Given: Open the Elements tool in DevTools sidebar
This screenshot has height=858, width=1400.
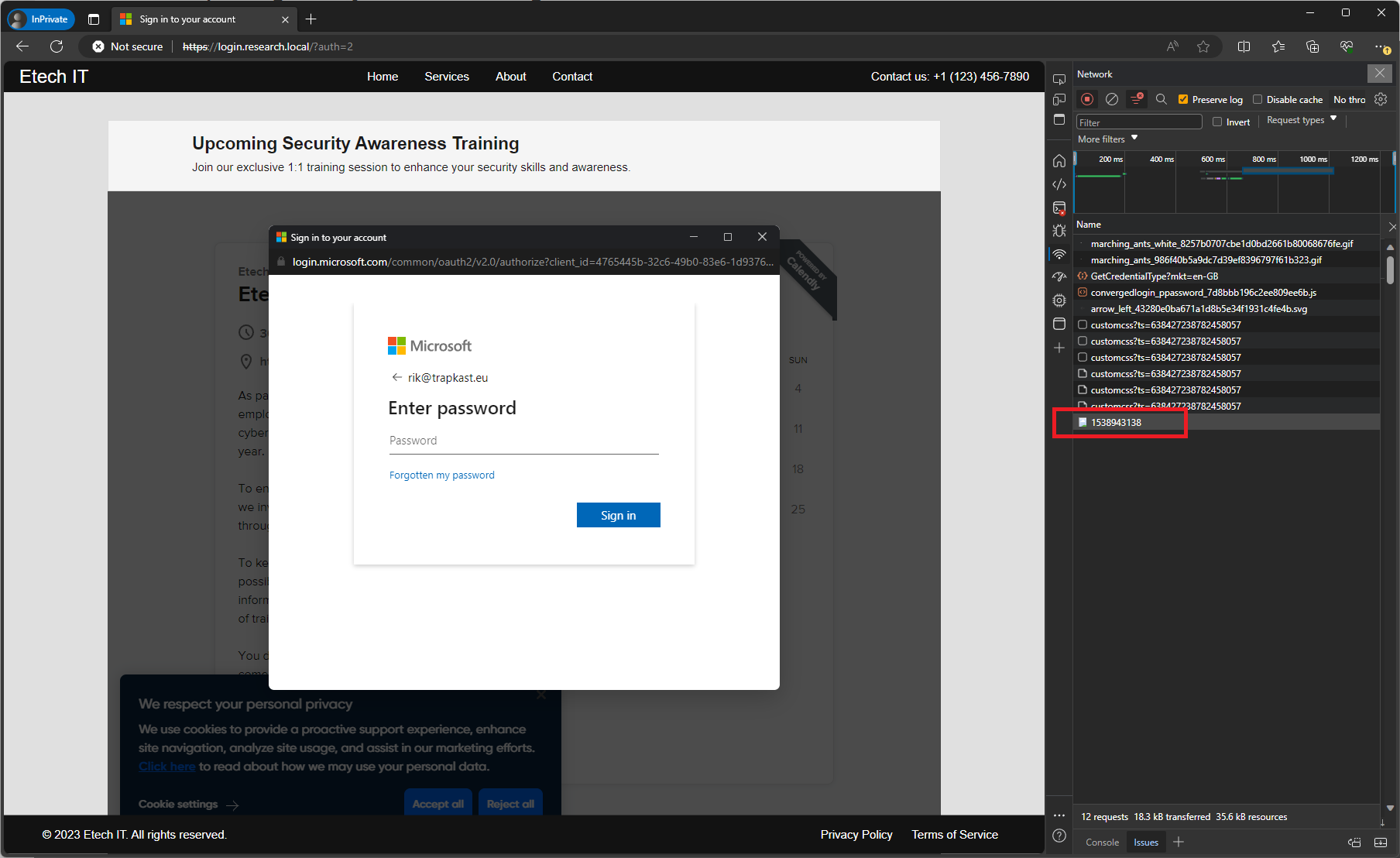Looking at the screenshot, I should coord(1059,184).
